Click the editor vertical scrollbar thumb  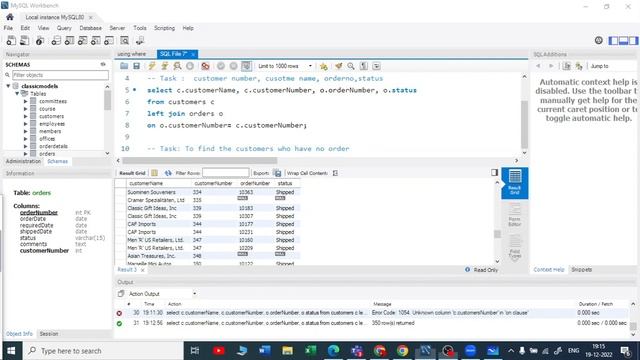coord(524,124)
